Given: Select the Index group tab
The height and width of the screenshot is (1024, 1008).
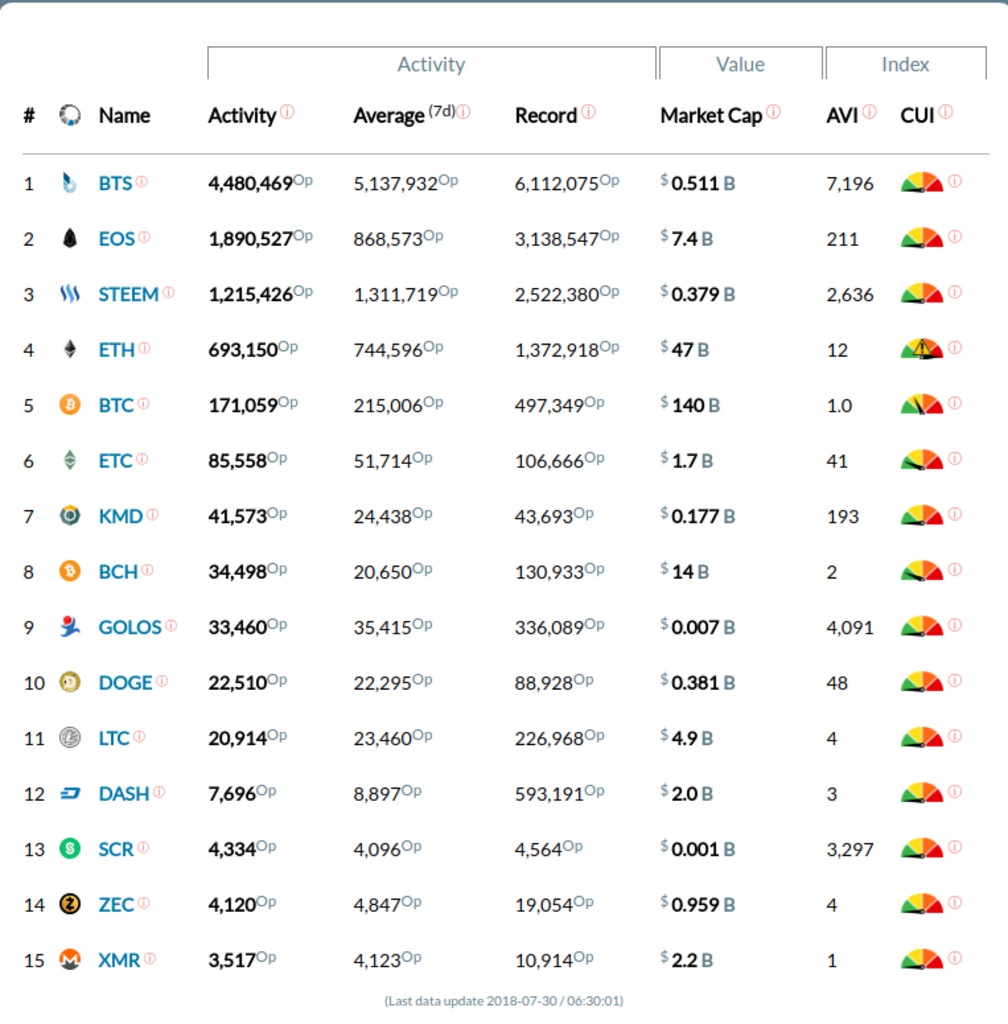Looking at the screenshot, I should (906, 64).
